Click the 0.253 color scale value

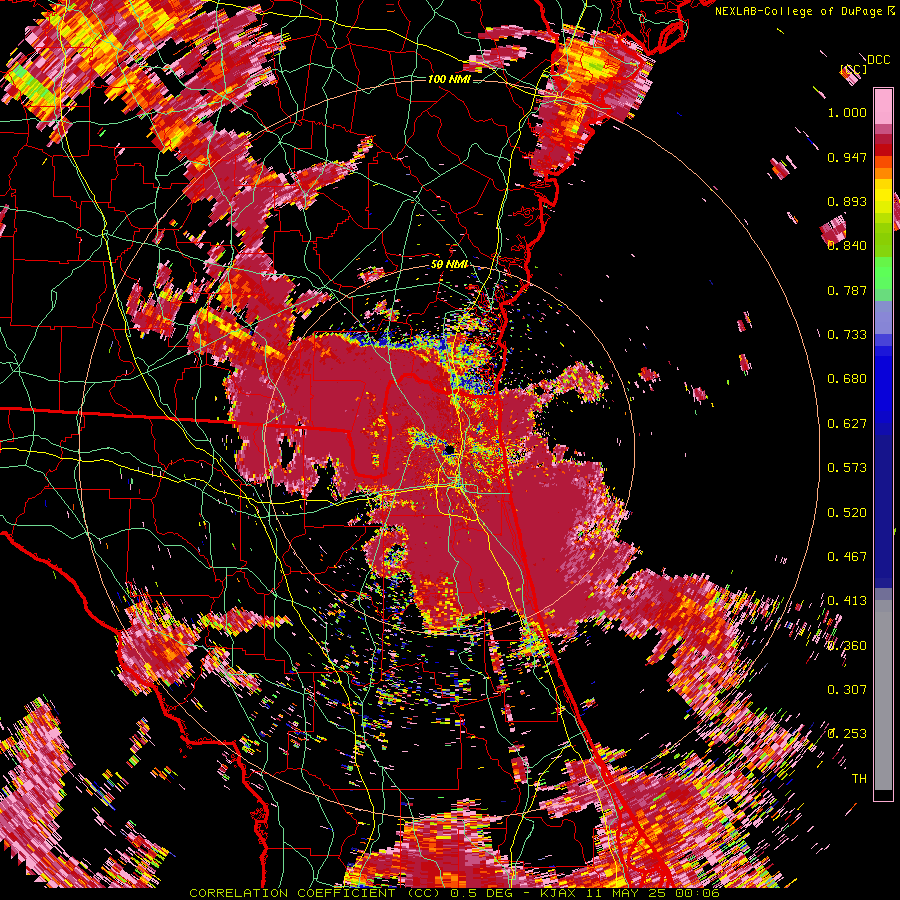point(847,734)
